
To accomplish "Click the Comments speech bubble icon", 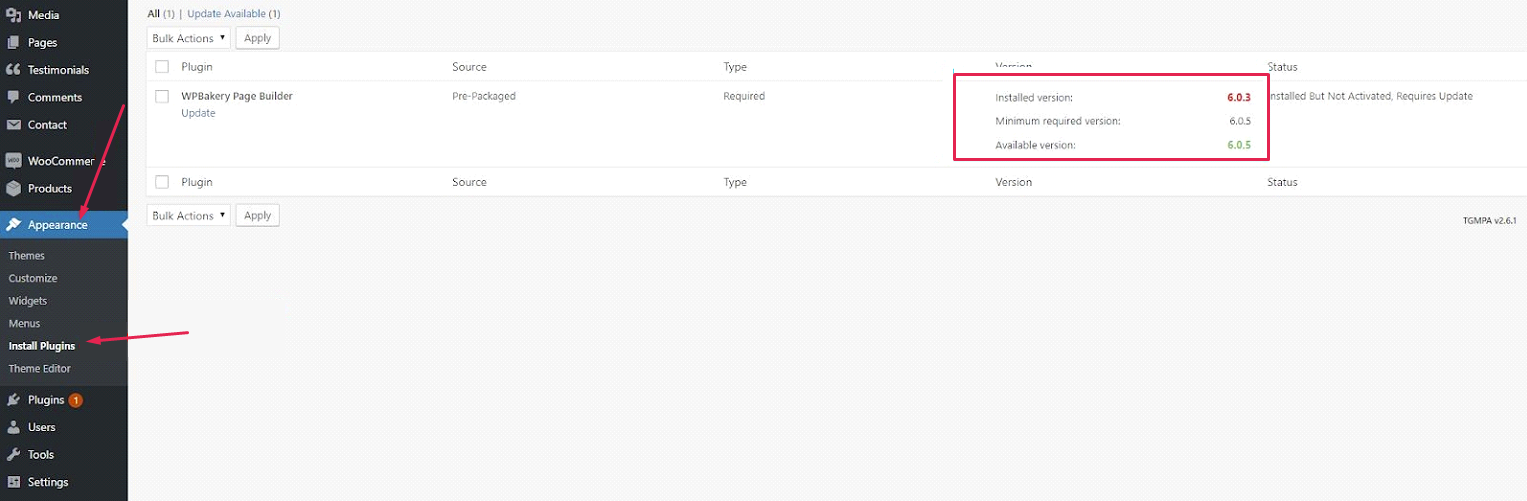I will [x=14, y=97].
